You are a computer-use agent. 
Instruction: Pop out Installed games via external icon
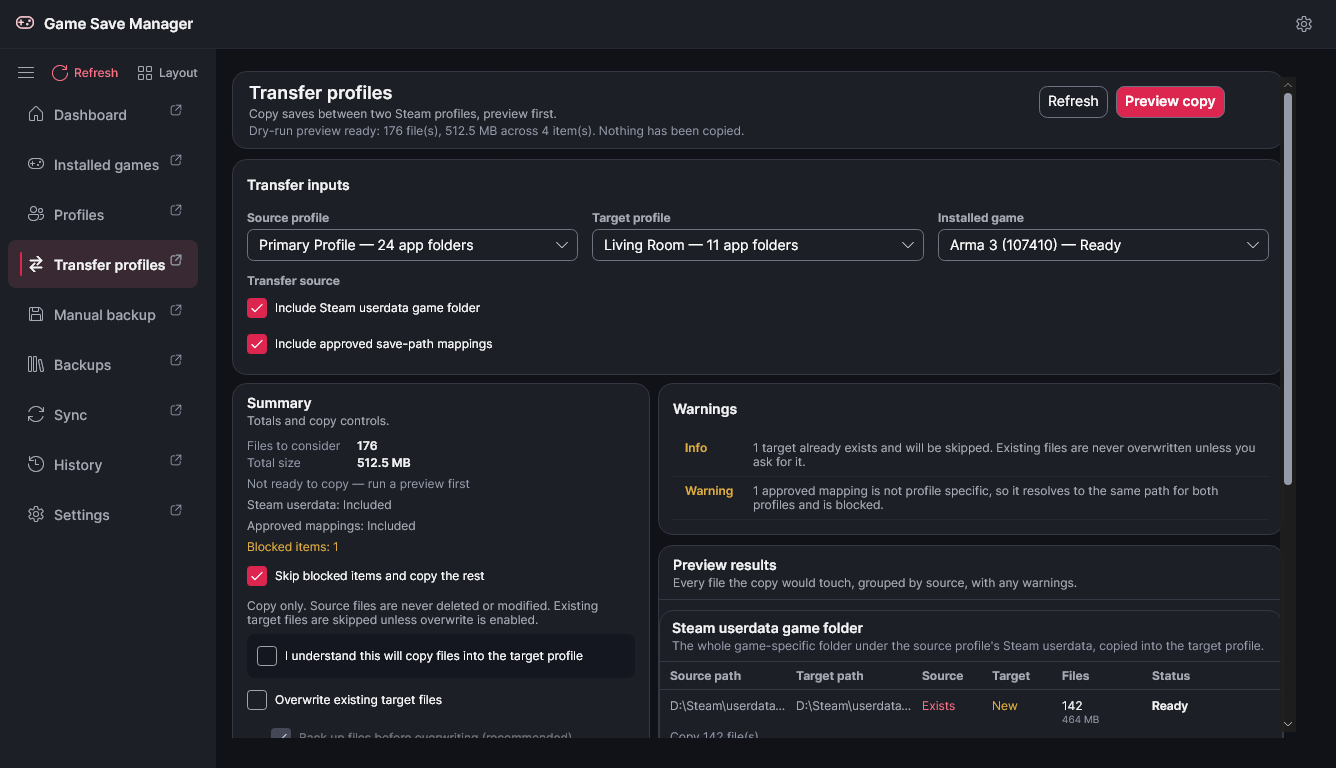click(176, 160)
